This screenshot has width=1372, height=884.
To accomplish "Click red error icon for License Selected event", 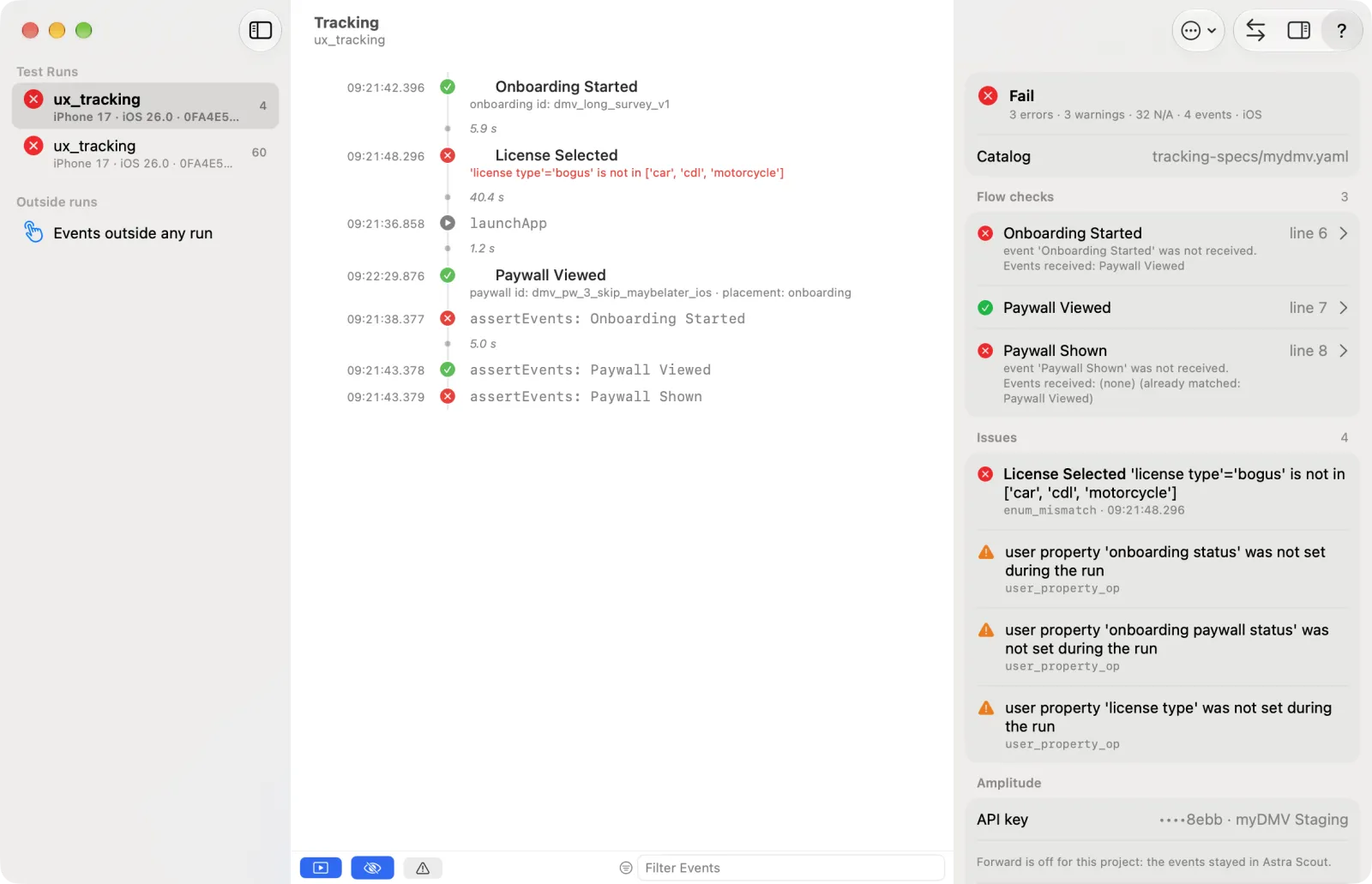I will [x=448, y=155].
